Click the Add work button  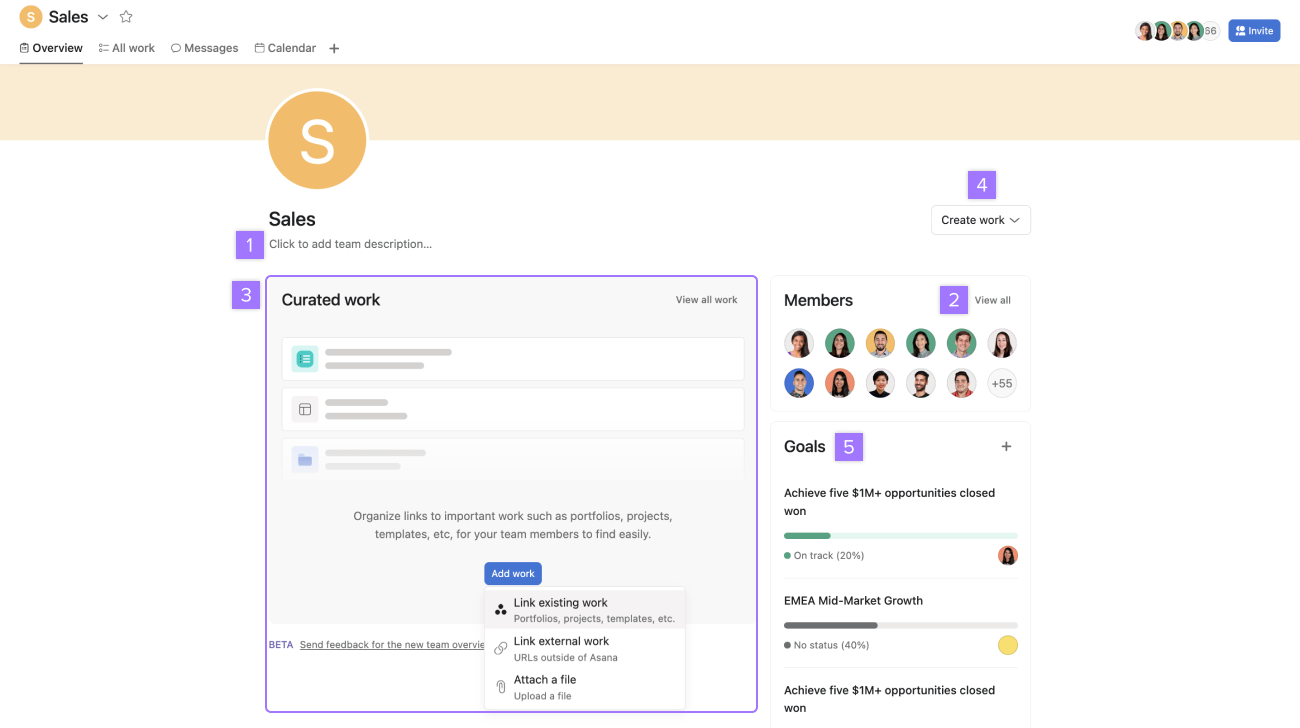(513, 573)
